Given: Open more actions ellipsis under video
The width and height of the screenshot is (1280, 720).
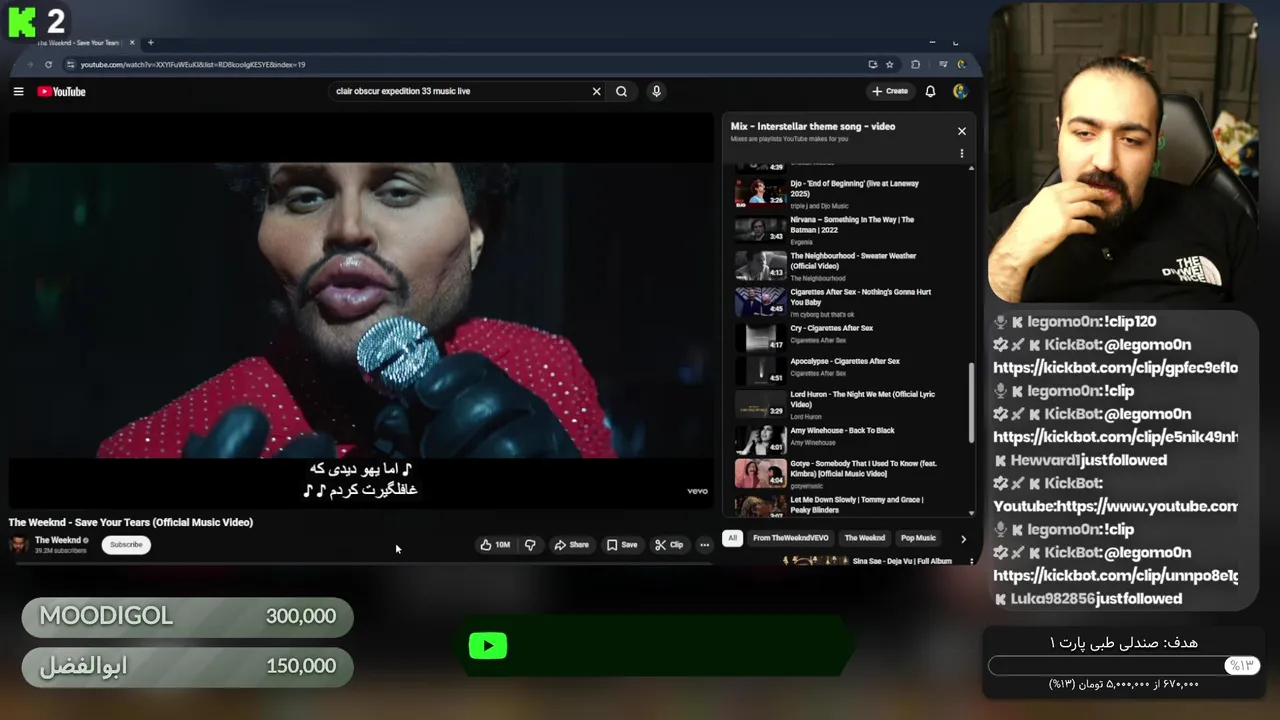Looking at the screenshot, I should 705,545.
